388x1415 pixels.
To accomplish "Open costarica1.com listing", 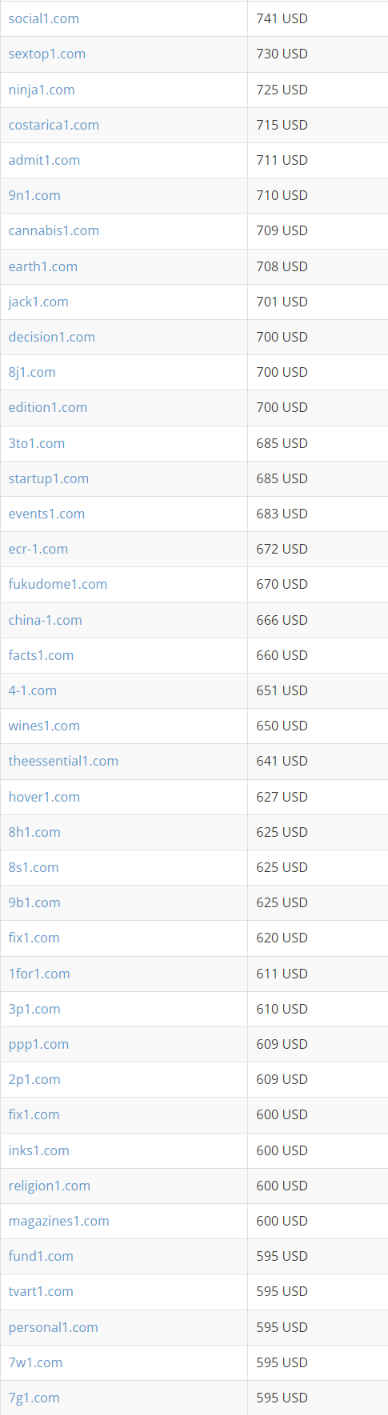I will pyautogui.click(x=54, y=125).
